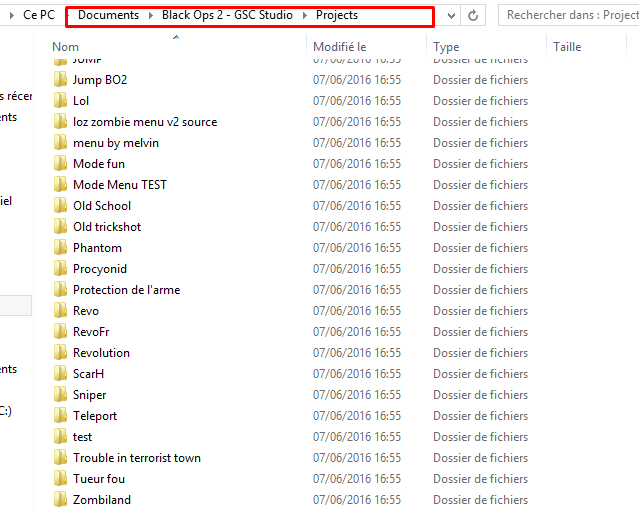Select the menu by melvin folder icon
The width and height of the screenshot is (639, 521).
pyautogui.click(x=60, y=143)
